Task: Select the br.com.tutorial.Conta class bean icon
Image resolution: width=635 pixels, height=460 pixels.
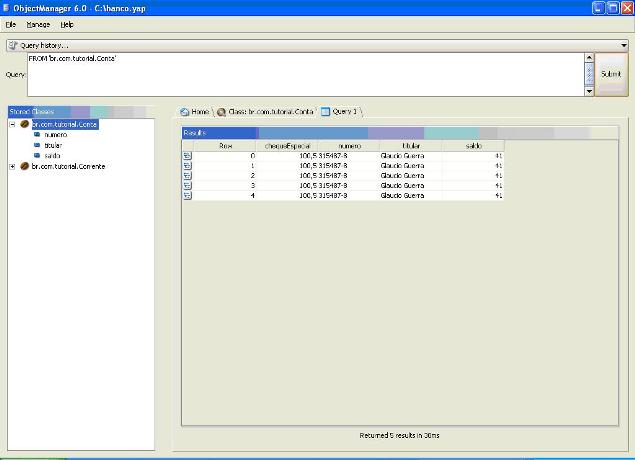Action: [x=24, y=125]
